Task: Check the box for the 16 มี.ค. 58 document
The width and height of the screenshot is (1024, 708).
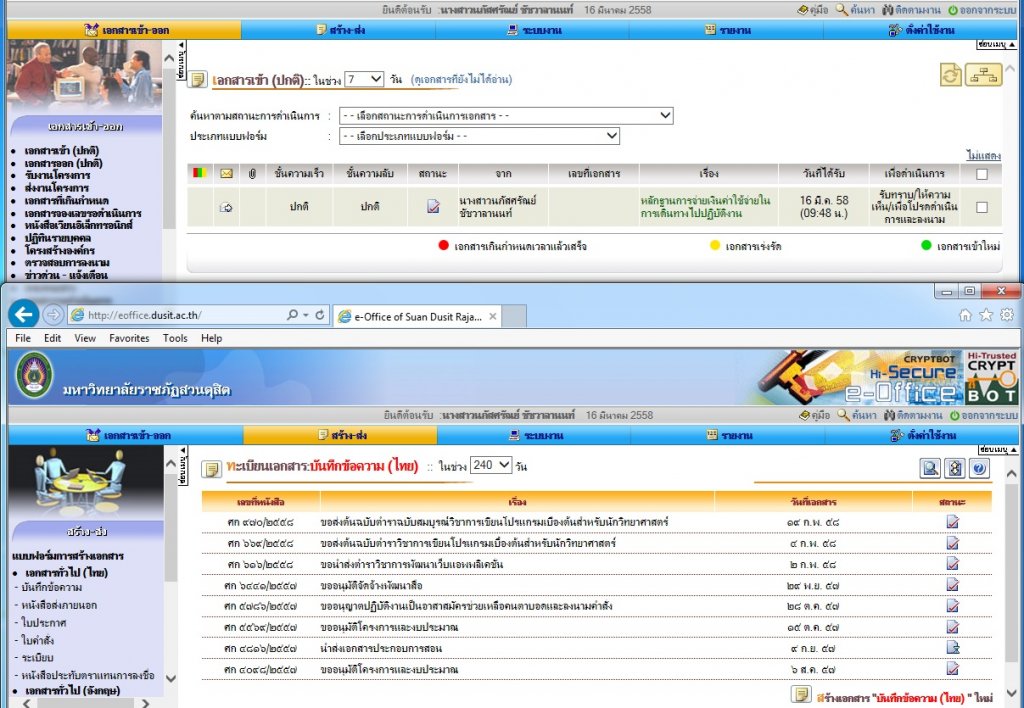Action: (x=981, y=207)
